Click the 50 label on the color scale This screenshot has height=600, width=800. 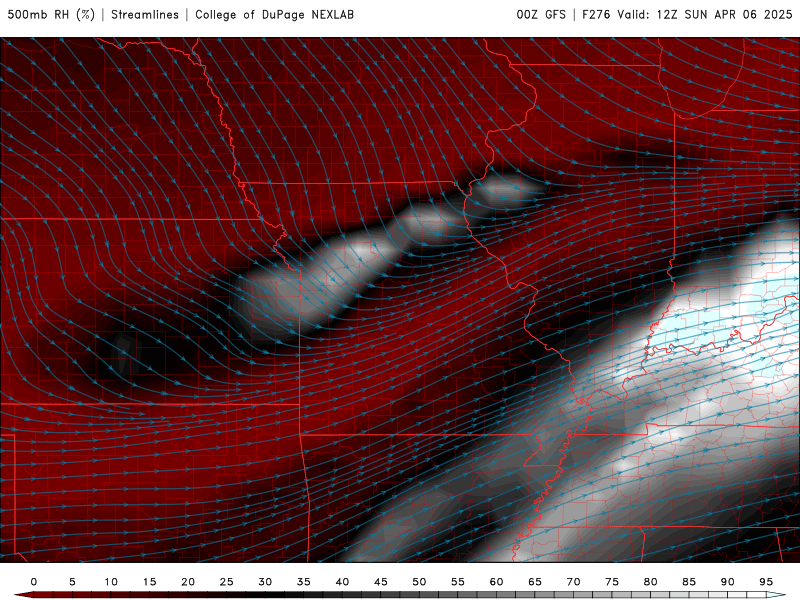tap(419, 582)
